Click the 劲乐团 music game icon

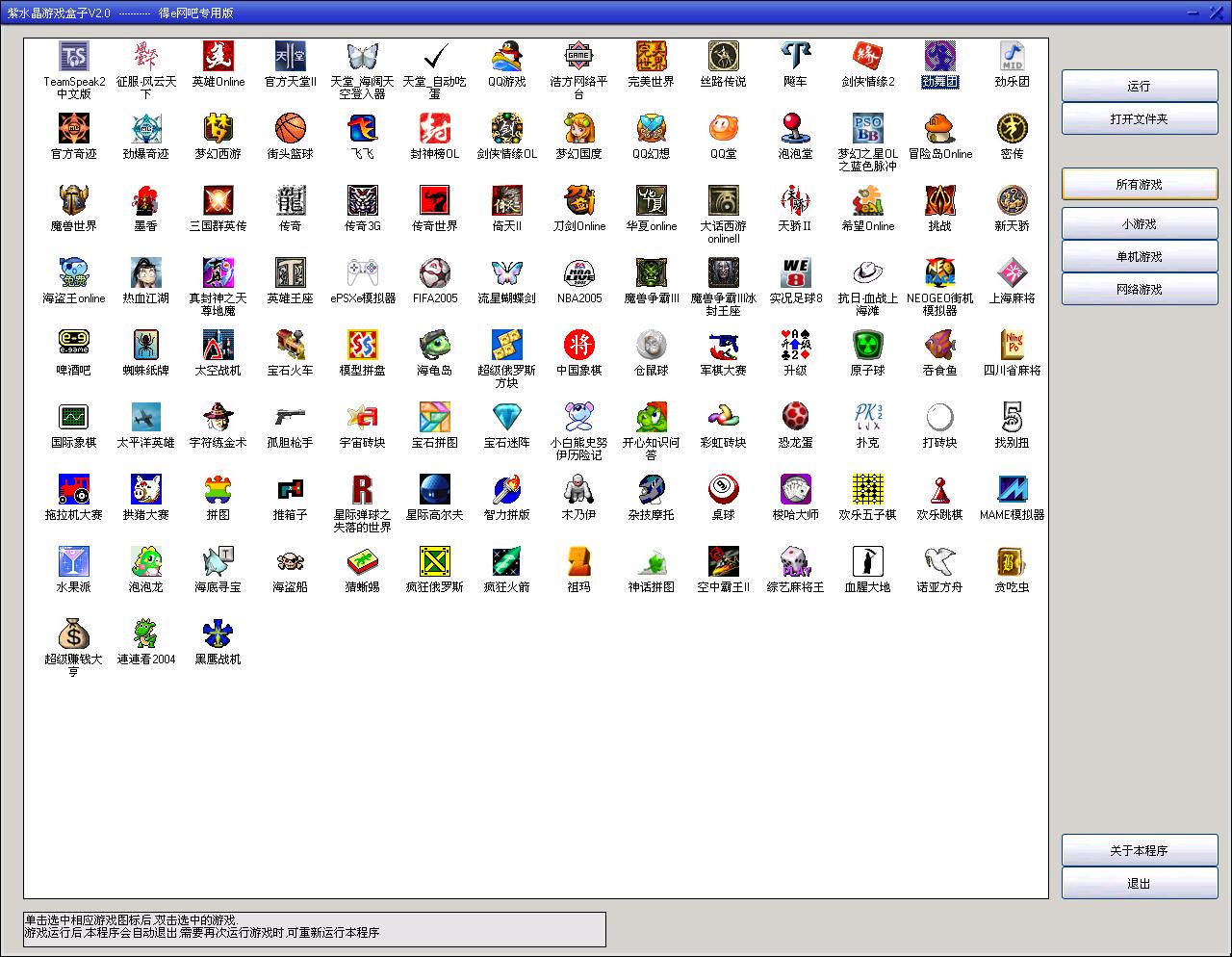tap(1013, 56)
